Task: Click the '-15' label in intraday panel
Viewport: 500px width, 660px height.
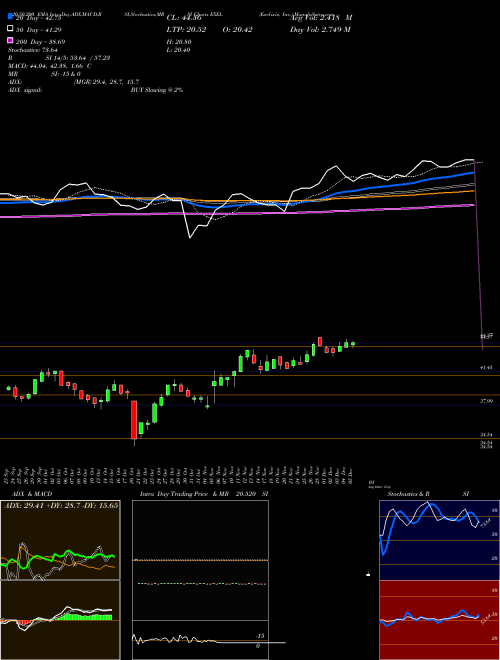Action: (x=260, y=636)
